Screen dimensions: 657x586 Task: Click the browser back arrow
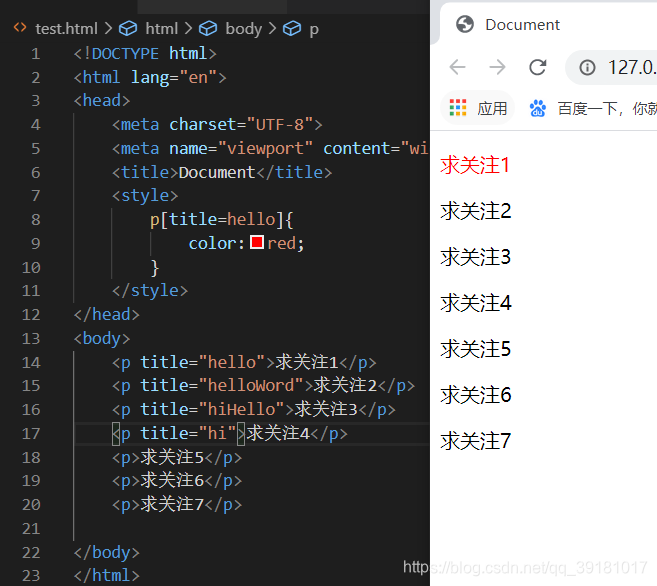pos(457,67)
